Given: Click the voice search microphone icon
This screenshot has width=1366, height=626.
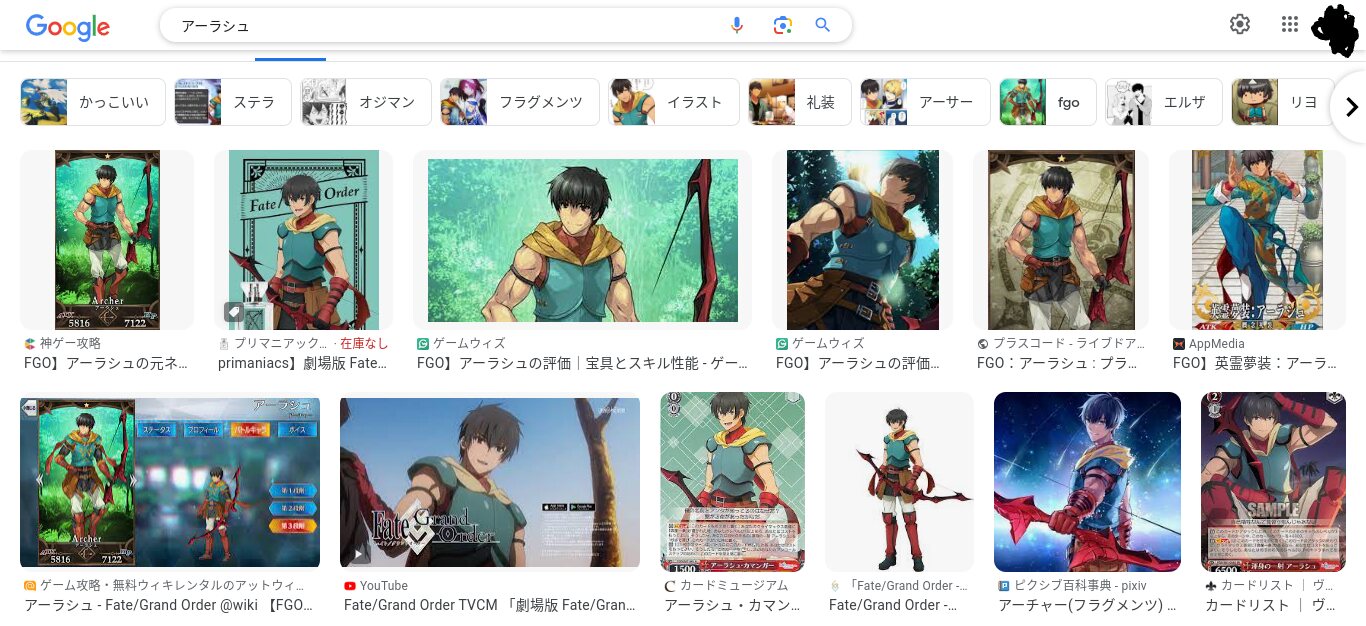Looking at the screenshot, I should (x=737, y=25).
